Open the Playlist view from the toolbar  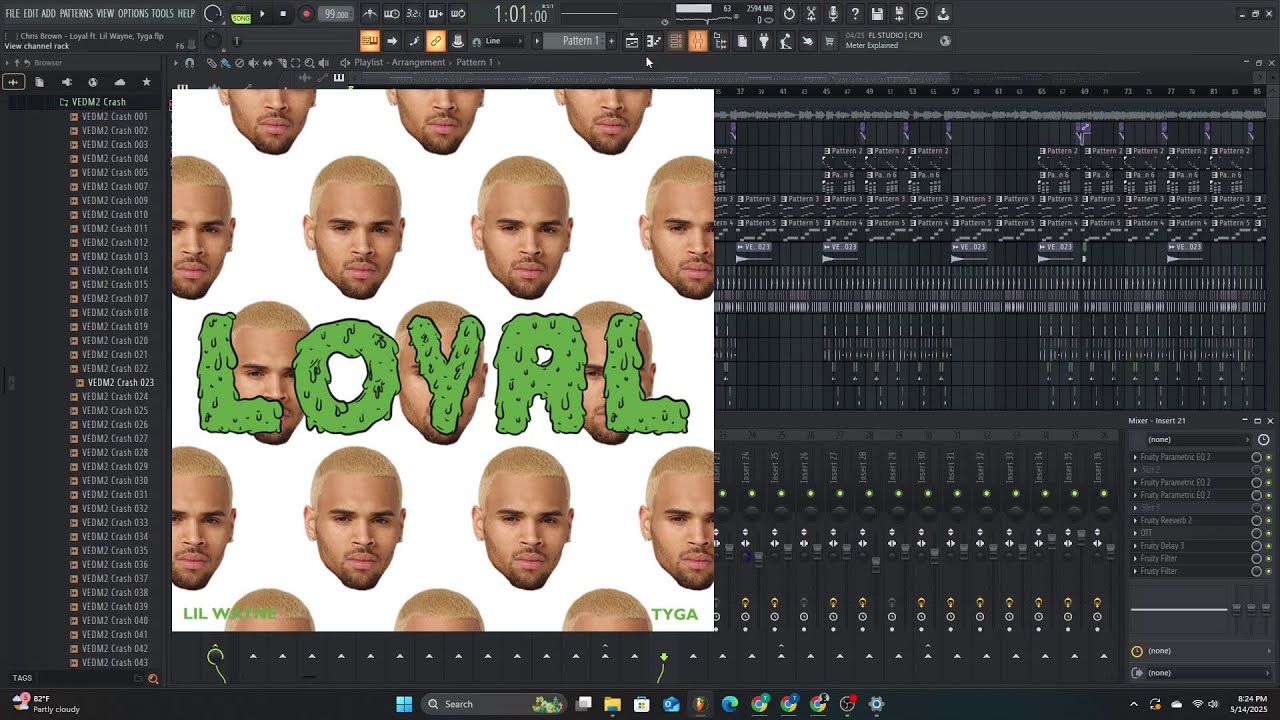pos(631,41)
